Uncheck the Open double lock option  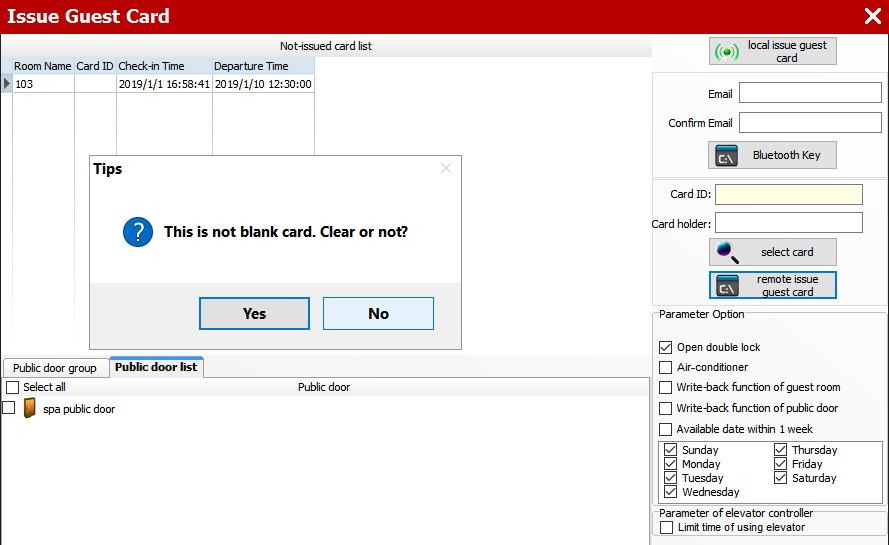tap(666, 347)
